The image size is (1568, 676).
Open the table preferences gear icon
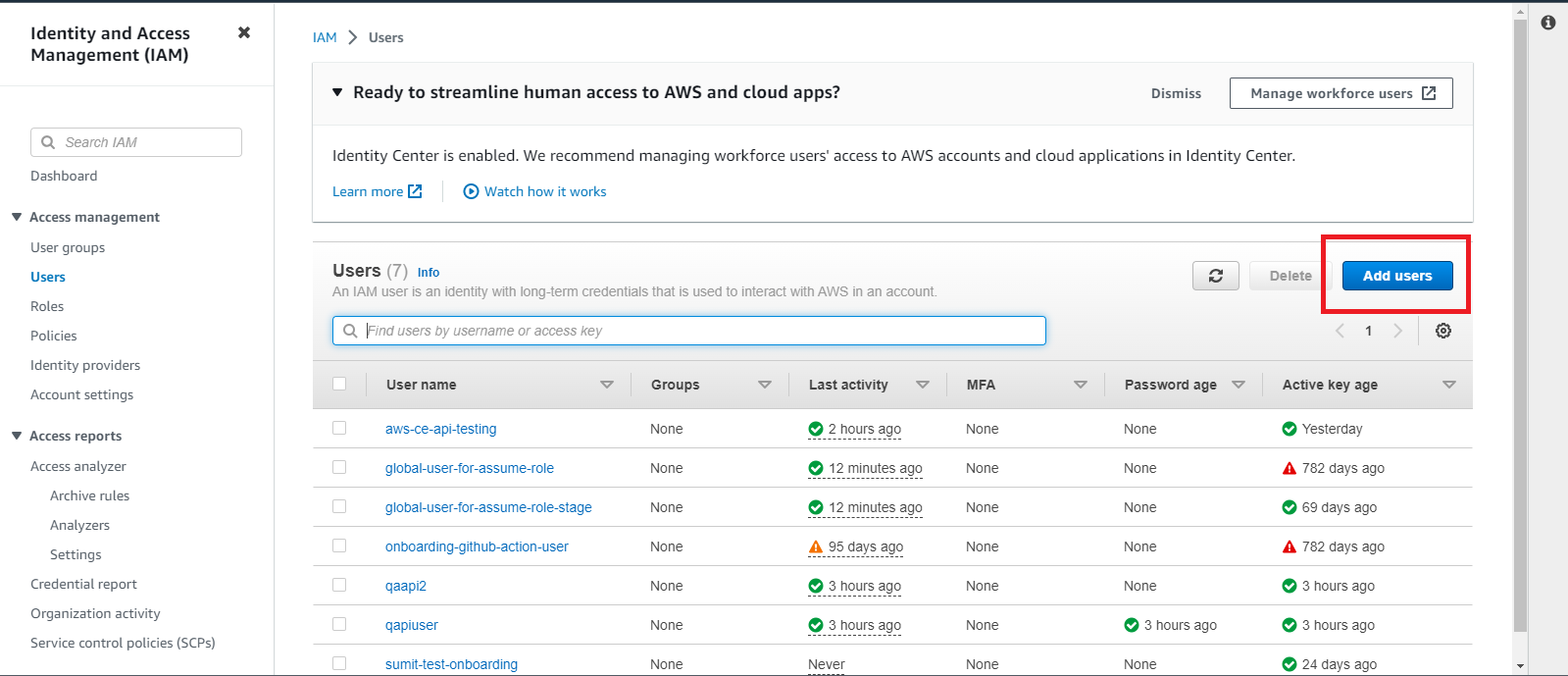(1442, 331)
